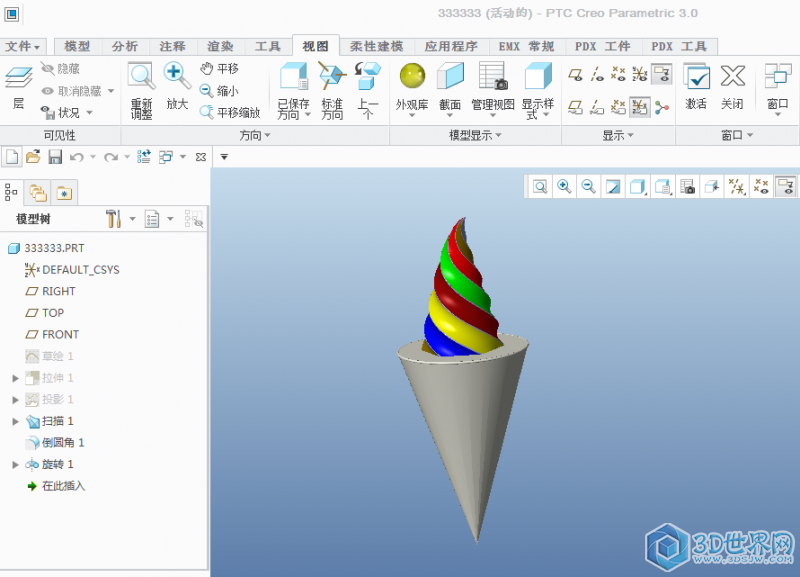Click the 隐藏 hide button
This screenshot has height=577, width=800.
click(x=60, y=68)
